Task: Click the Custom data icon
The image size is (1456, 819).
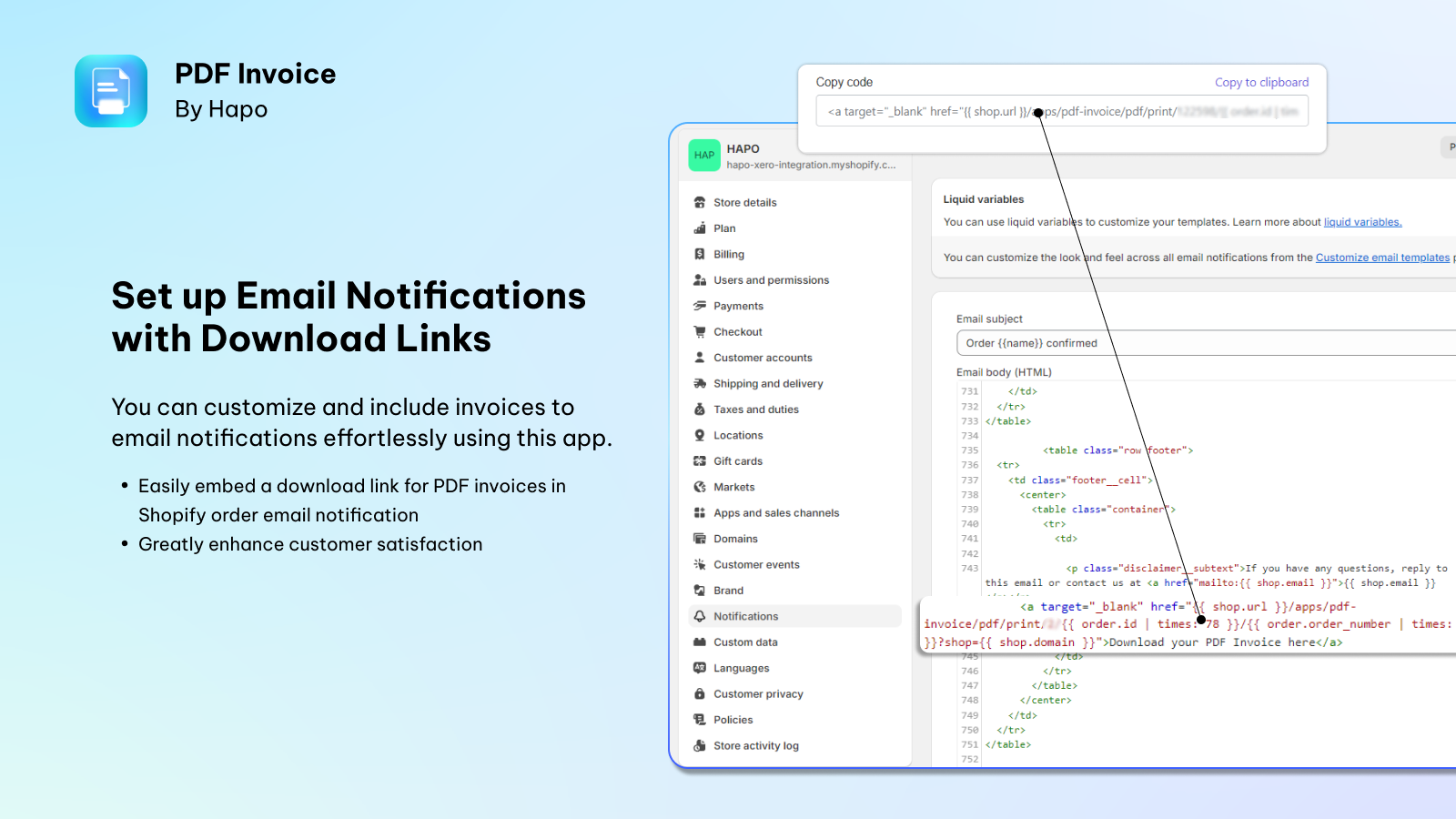Action: [x=700, y=642]
